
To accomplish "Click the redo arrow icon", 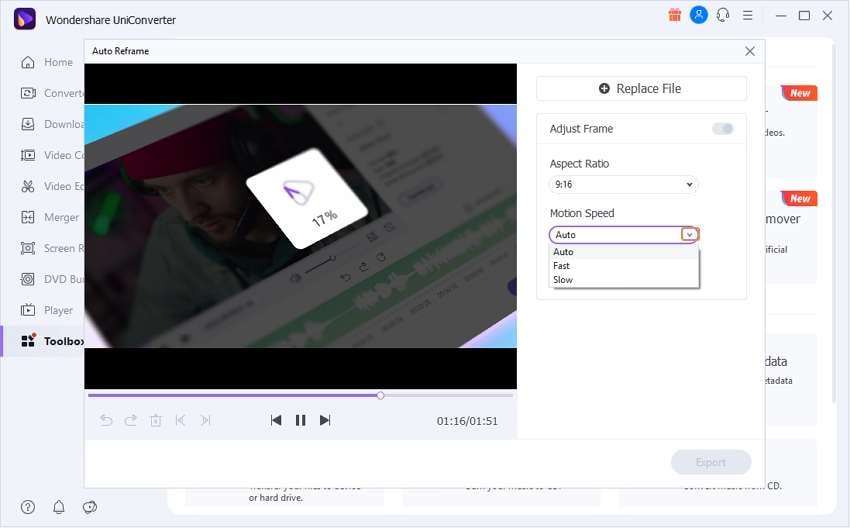I will click(x=131, y=421).
